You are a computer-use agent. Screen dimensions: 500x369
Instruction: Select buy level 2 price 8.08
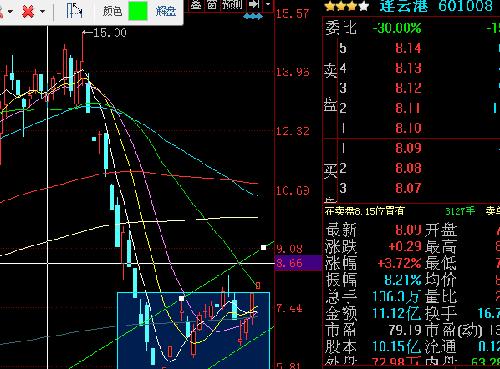click(408, 168)
